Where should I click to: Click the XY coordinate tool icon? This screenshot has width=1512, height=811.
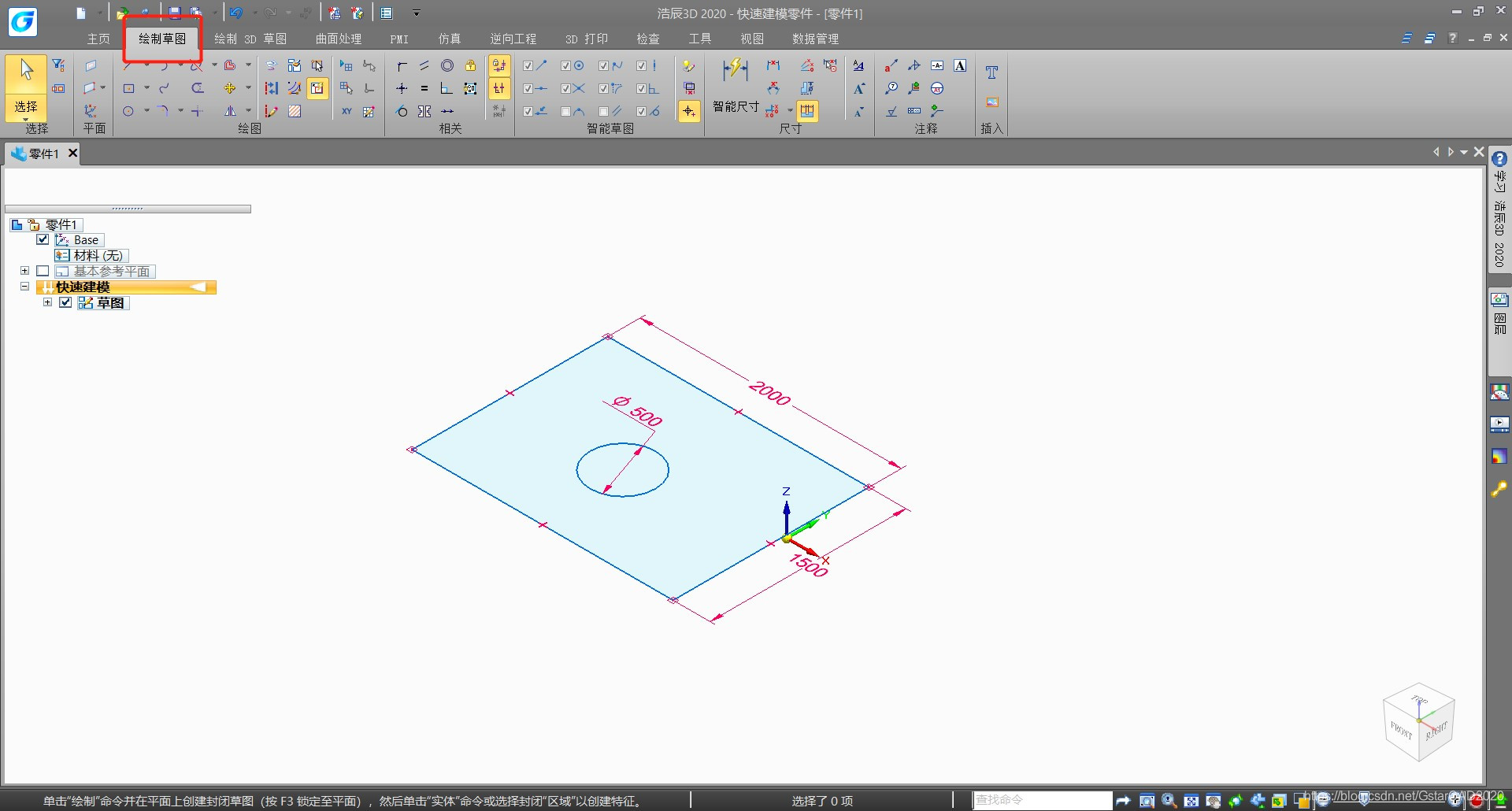click(x=346, y=111)
